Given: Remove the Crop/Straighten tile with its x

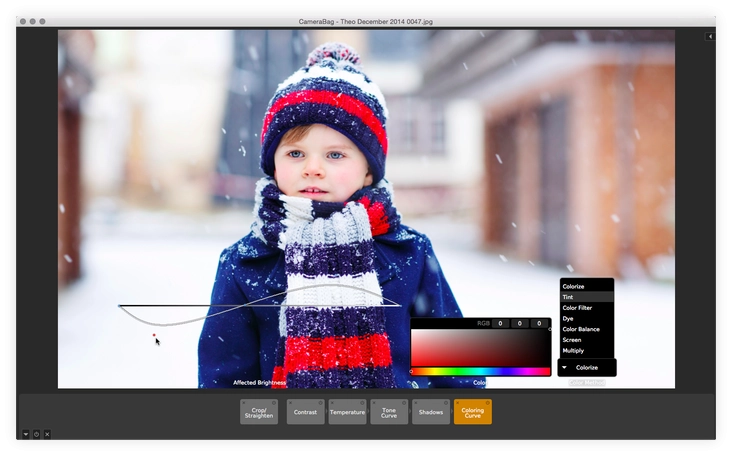Looking at the screenshot, I should (244, 402).
